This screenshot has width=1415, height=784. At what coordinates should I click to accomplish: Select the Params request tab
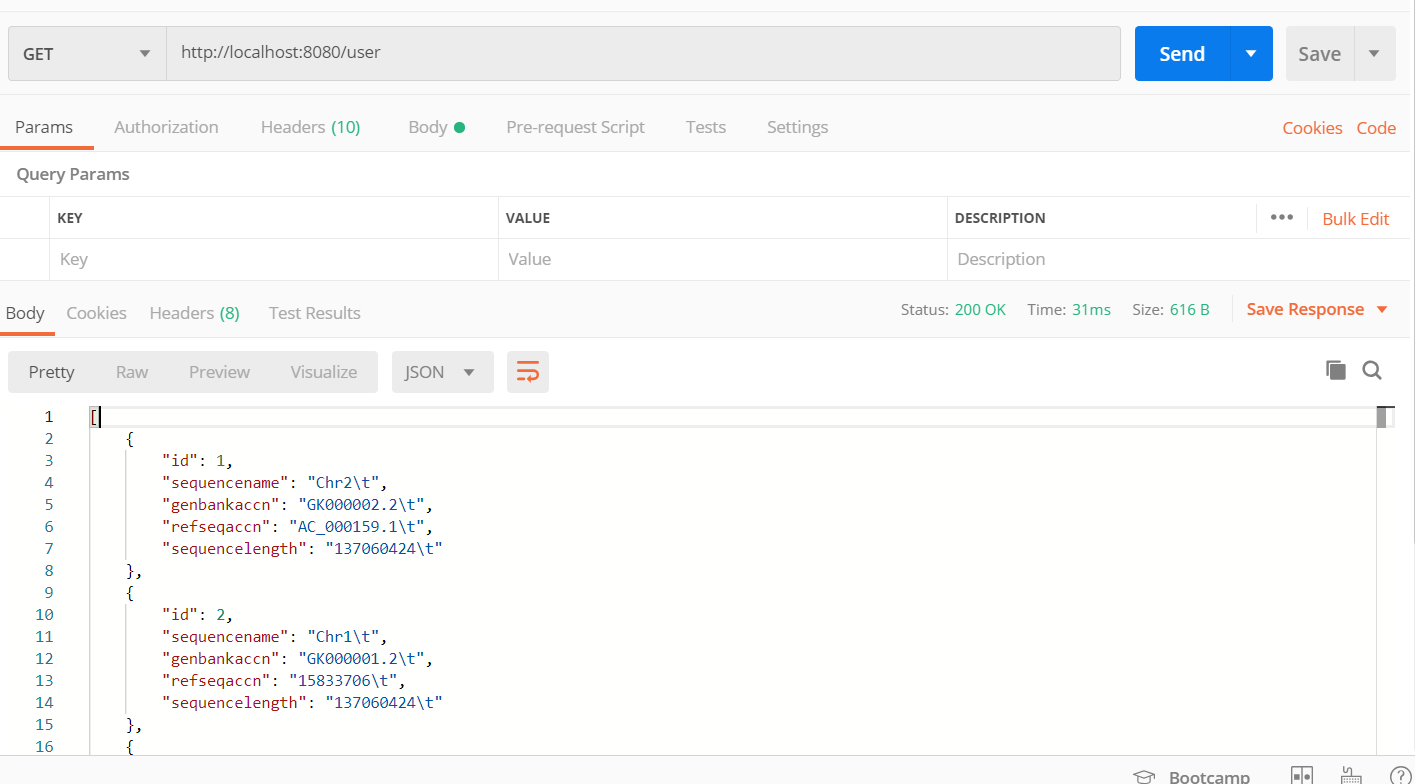point(44,127)
